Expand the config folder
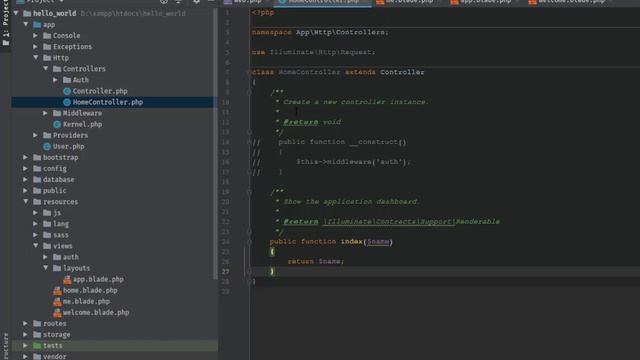Screen dimensions: 640x360 point(26,168)
